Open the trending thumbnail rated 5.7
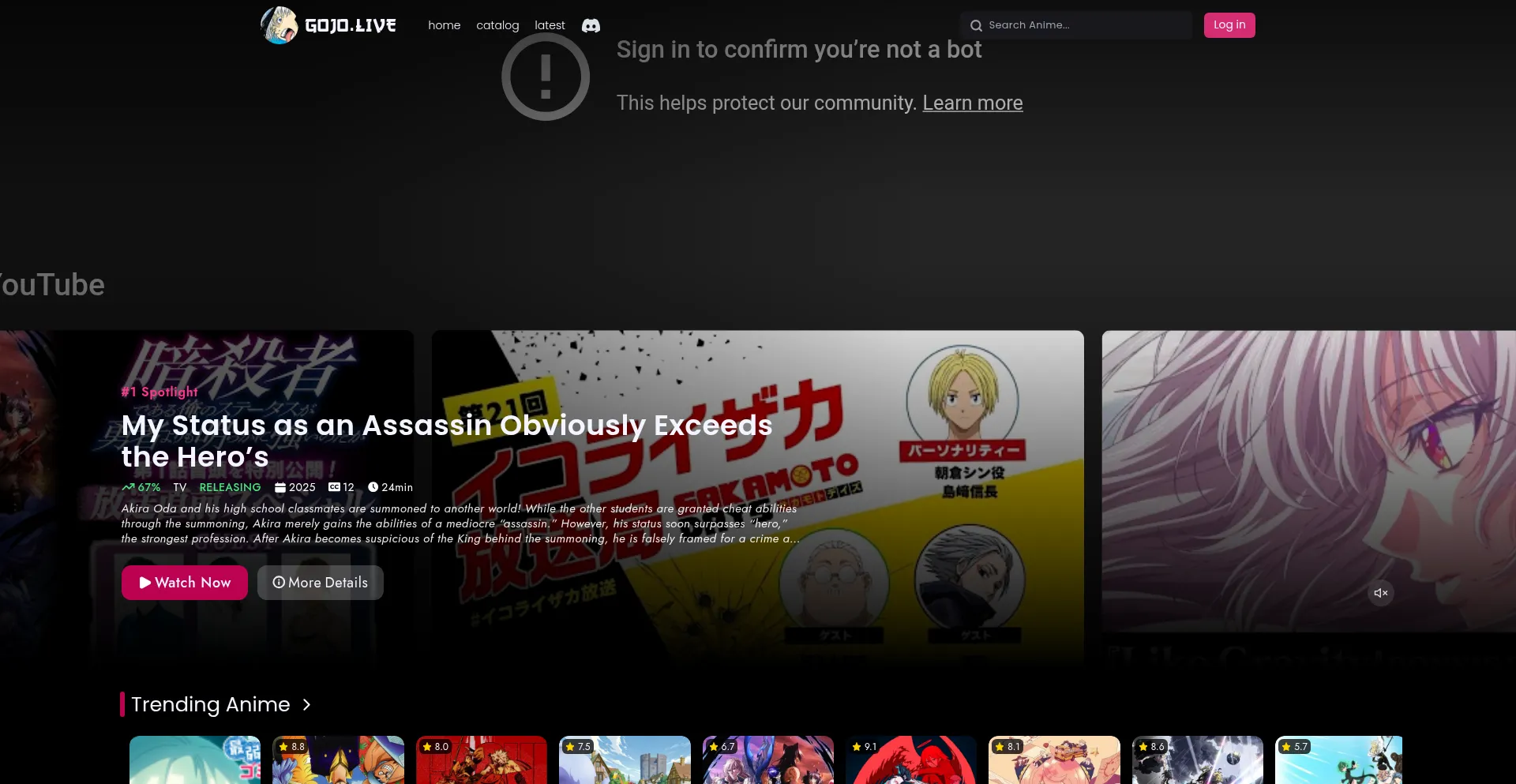1516x784 pixels. pos(1338,762)
